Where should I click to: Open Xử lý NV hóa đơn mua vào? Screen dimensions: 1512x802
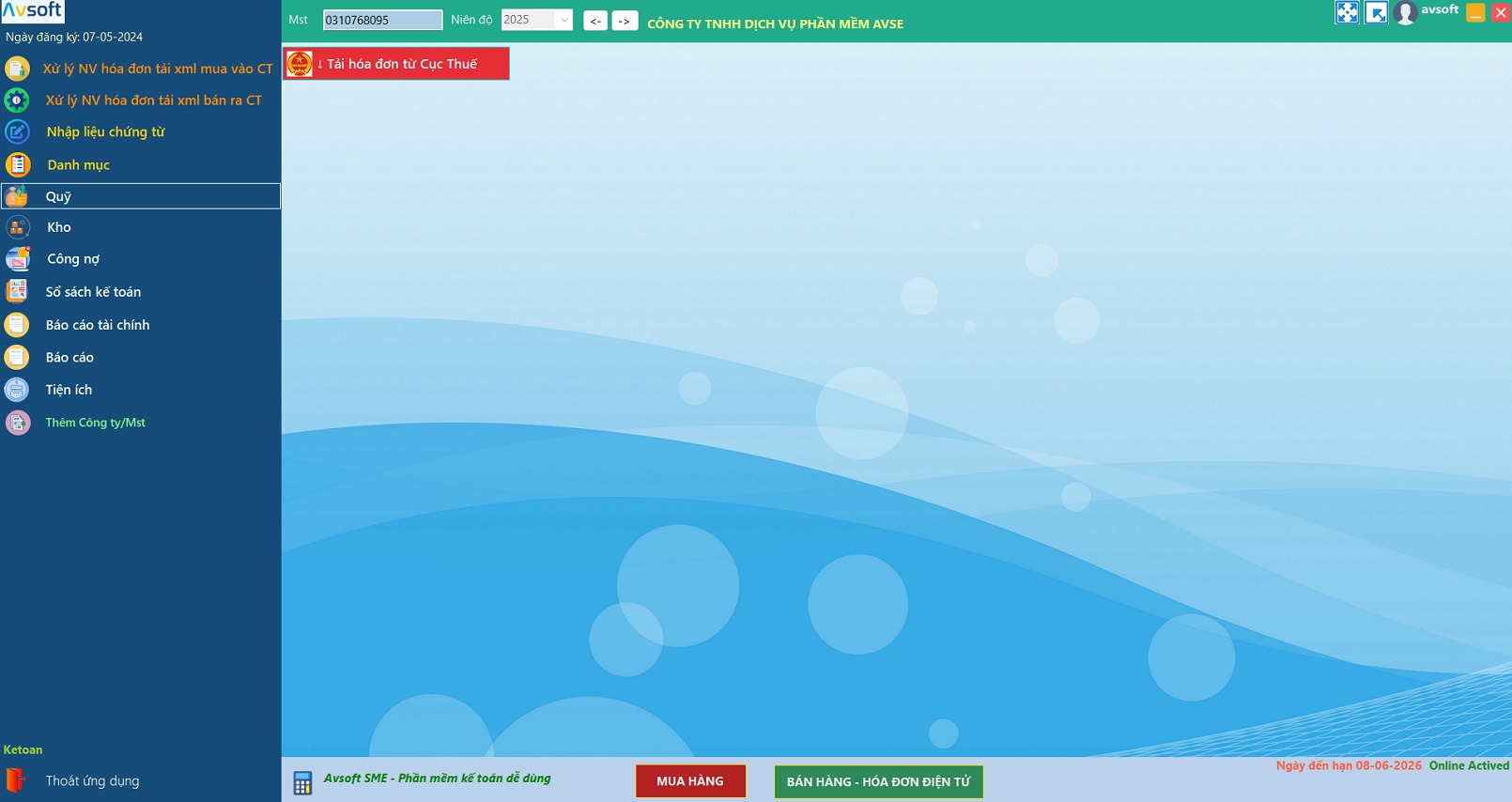pos(157,69)
